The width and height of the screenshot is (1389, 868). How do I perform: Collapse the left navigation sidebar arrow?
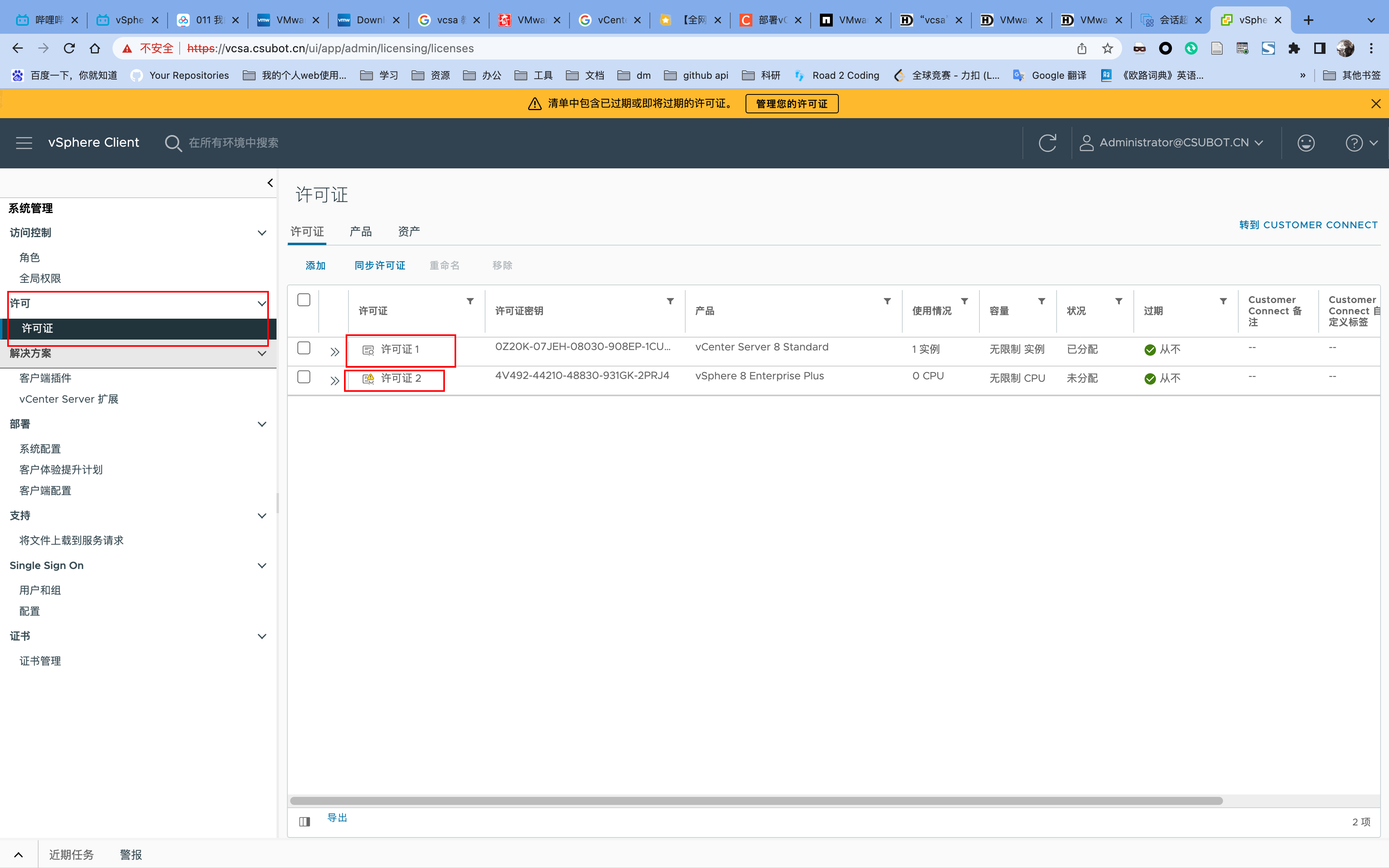coord(270,182)
